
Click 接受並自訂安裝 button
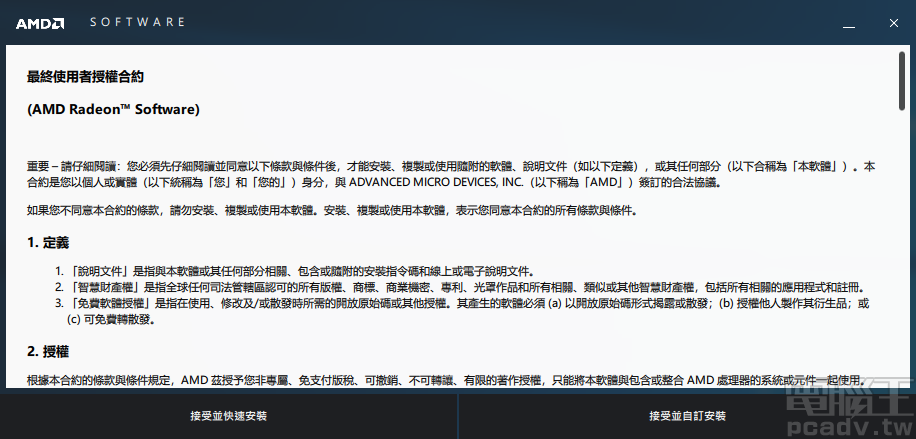(x=687, y=416)
